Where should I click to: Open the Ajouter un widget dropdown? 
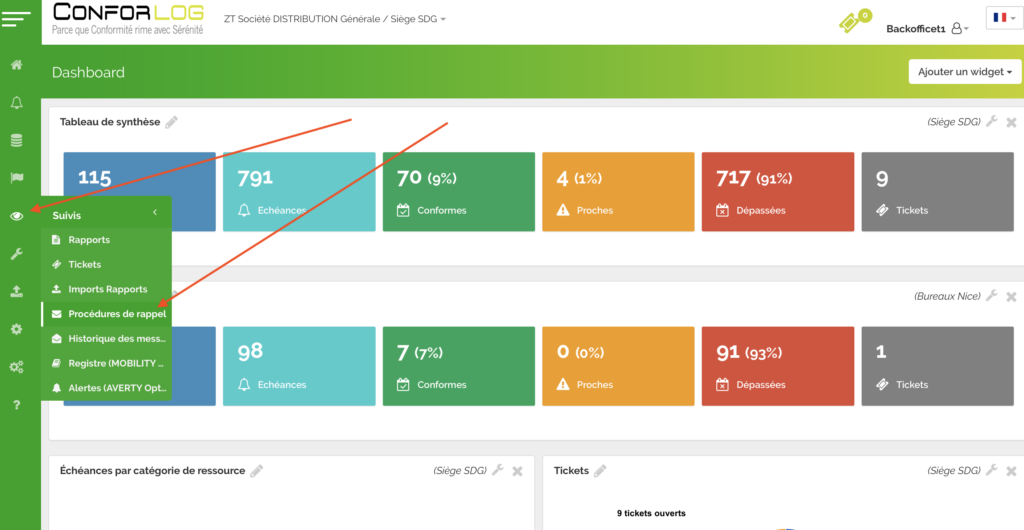click(964, 72)
